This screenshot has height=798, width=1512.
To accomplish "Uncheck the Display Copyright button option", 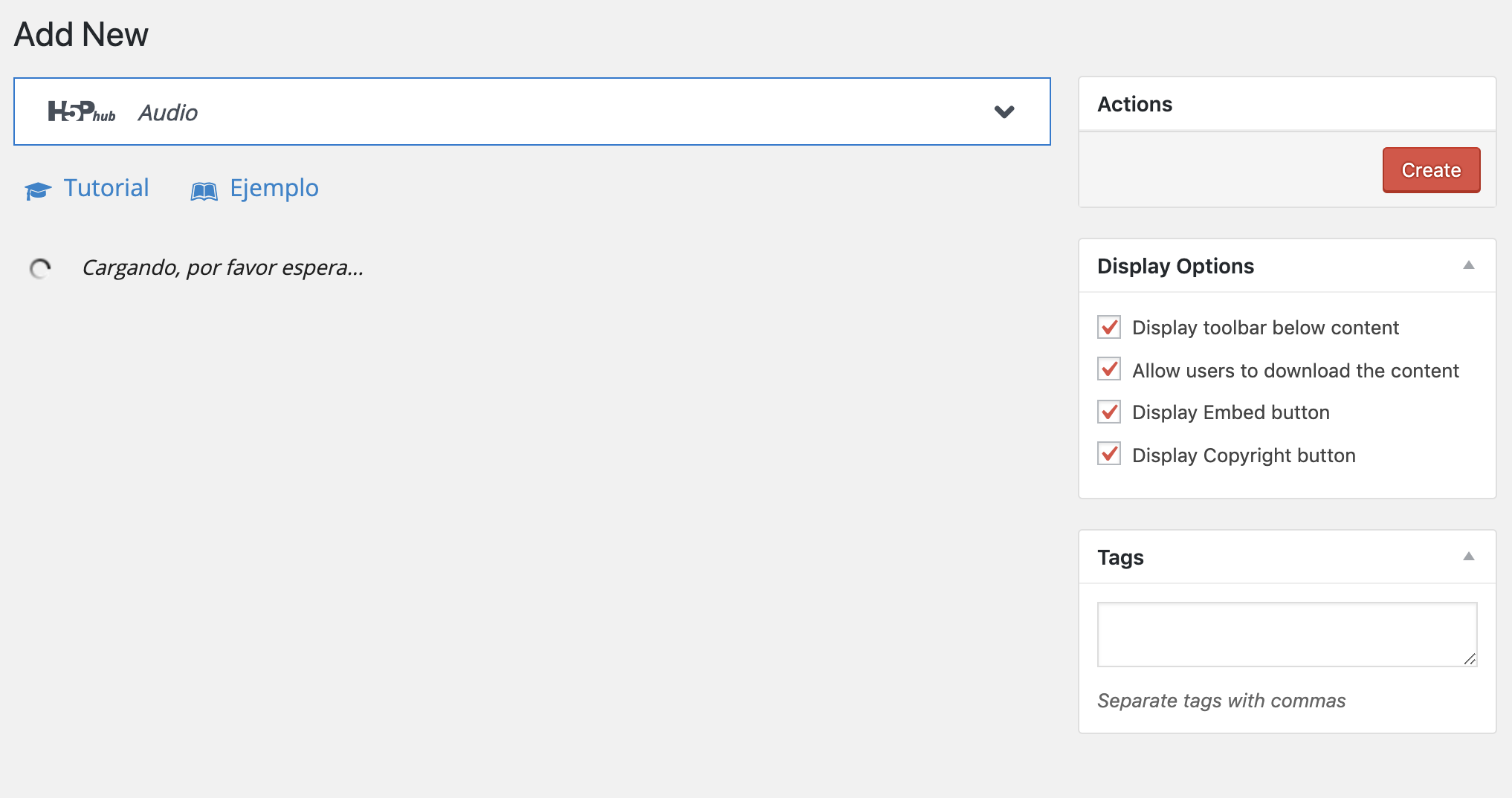I will [1109, 454].
